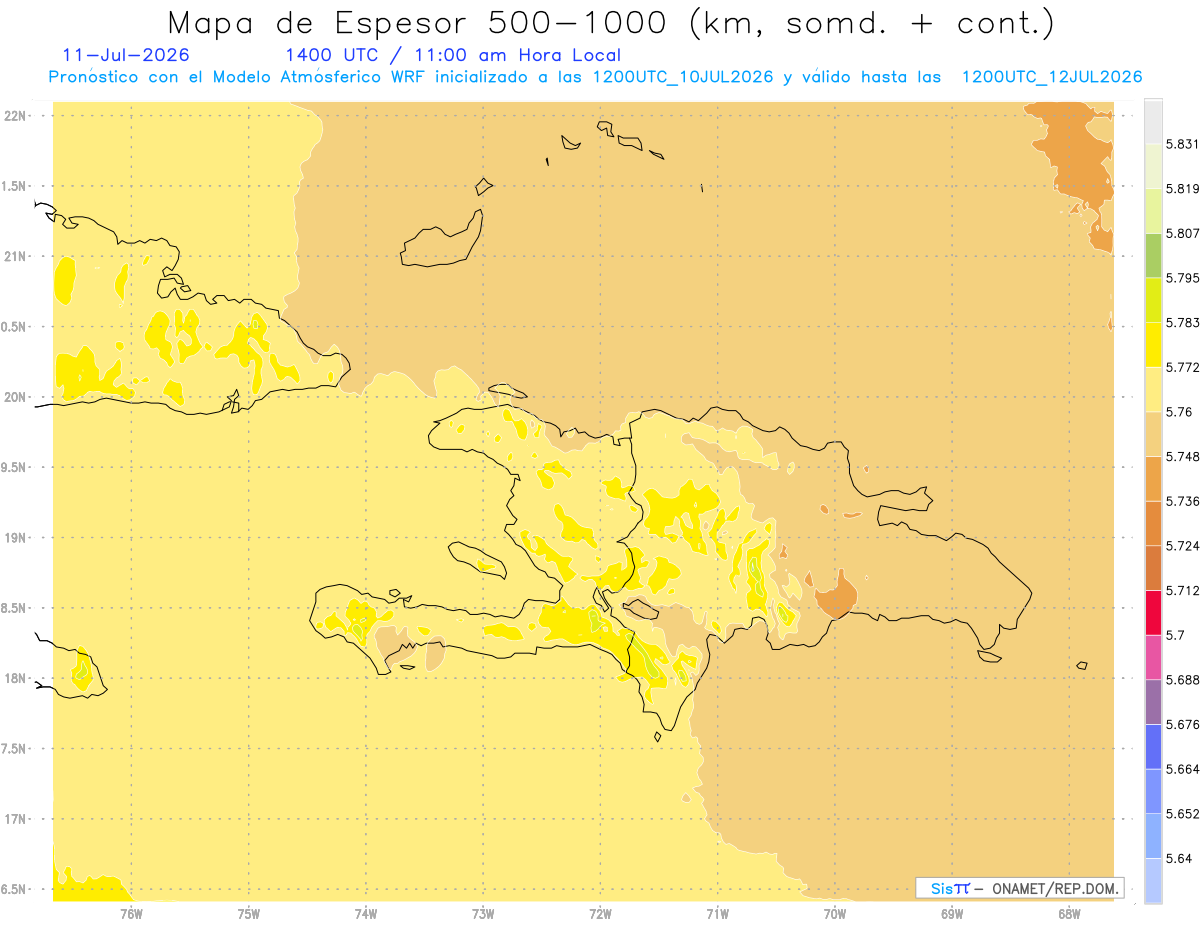This screenshot has height=927, width=1200.
Task: Click the legend value '5.736'
Action: [x=1182, y=501]
